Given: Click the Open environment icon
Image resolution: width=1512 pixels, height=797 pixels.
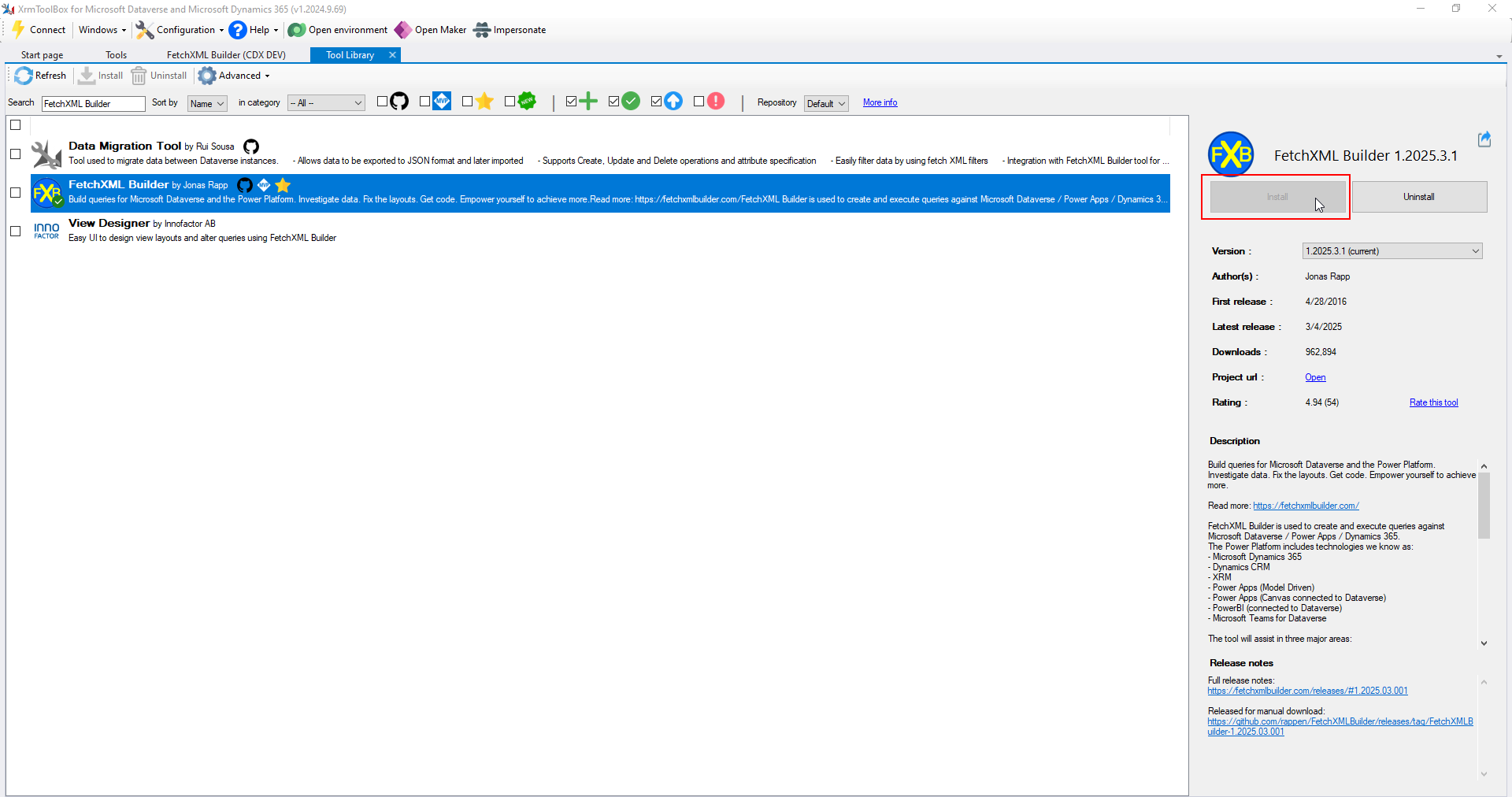Looking at the screenshot, I should (x=297, y=30).
